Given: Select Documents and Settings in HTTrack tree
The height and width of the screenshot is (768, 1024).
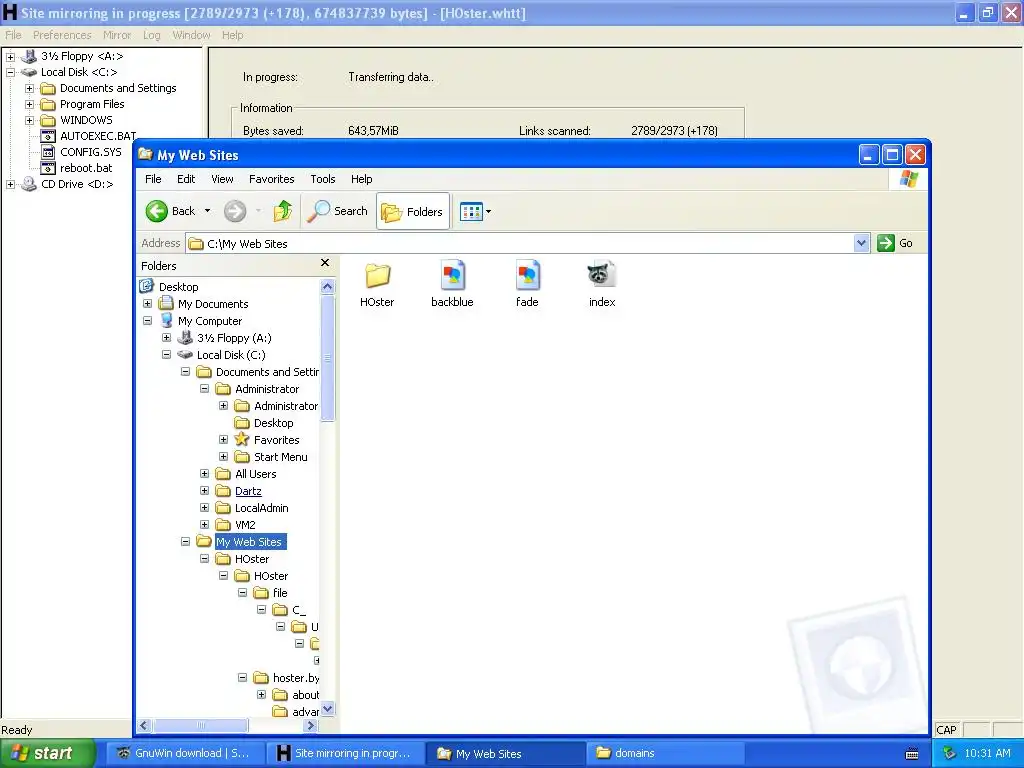Looking at the screenshot, I should pos(118,88).
